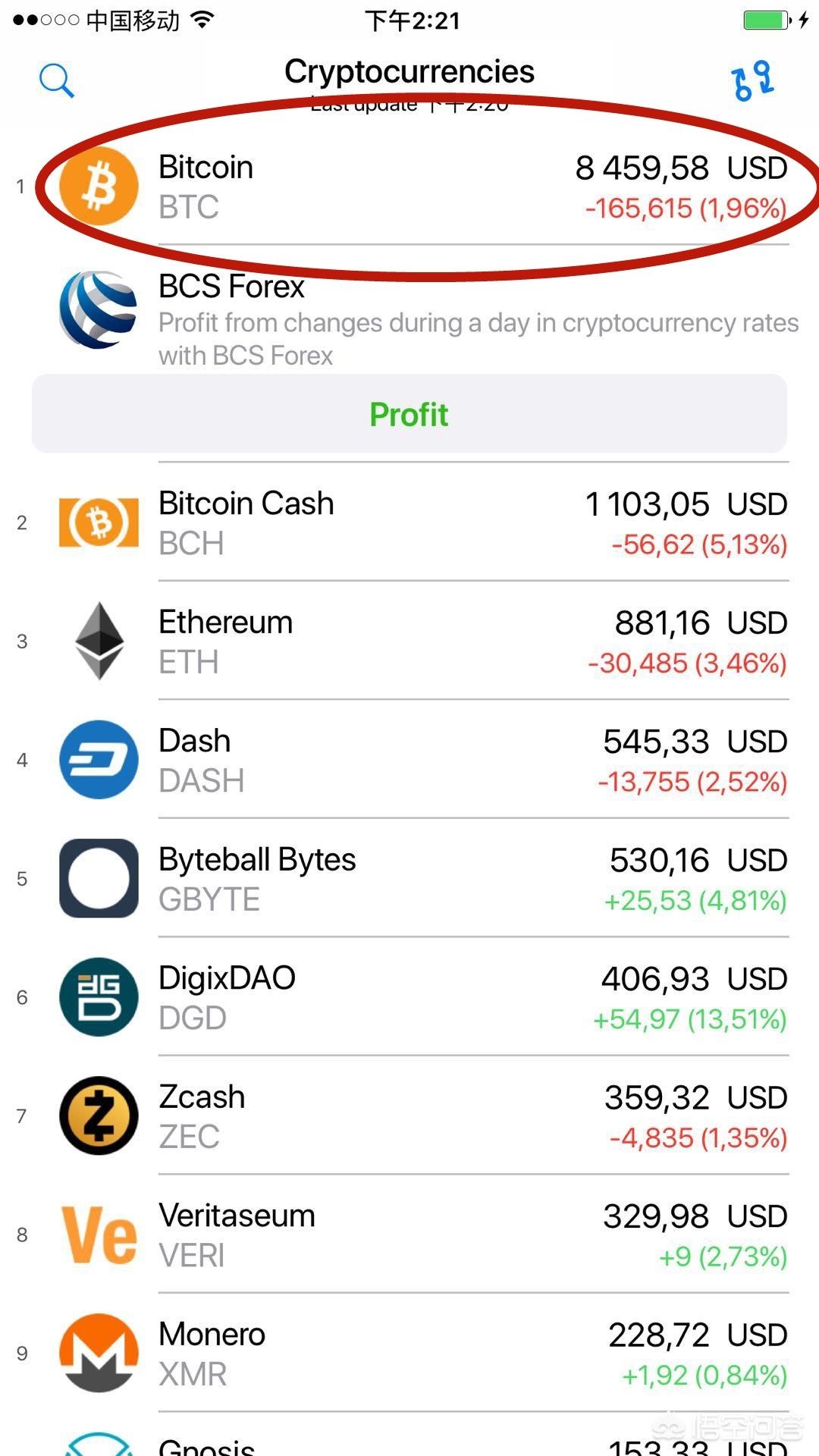This screenshot has width=819, height=1456.
Task: Select Bitcoin price 8 459,58 USD
Action: click(680, 168)
